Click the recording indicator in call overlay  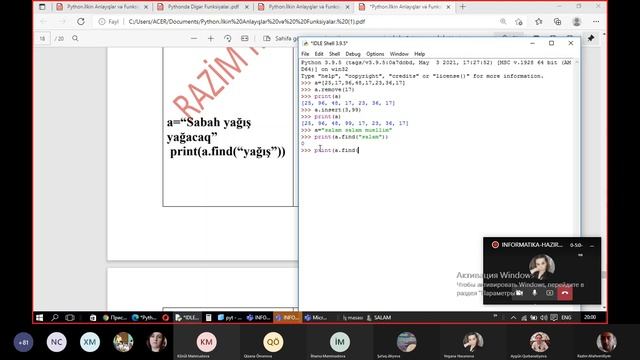(495, 245)
